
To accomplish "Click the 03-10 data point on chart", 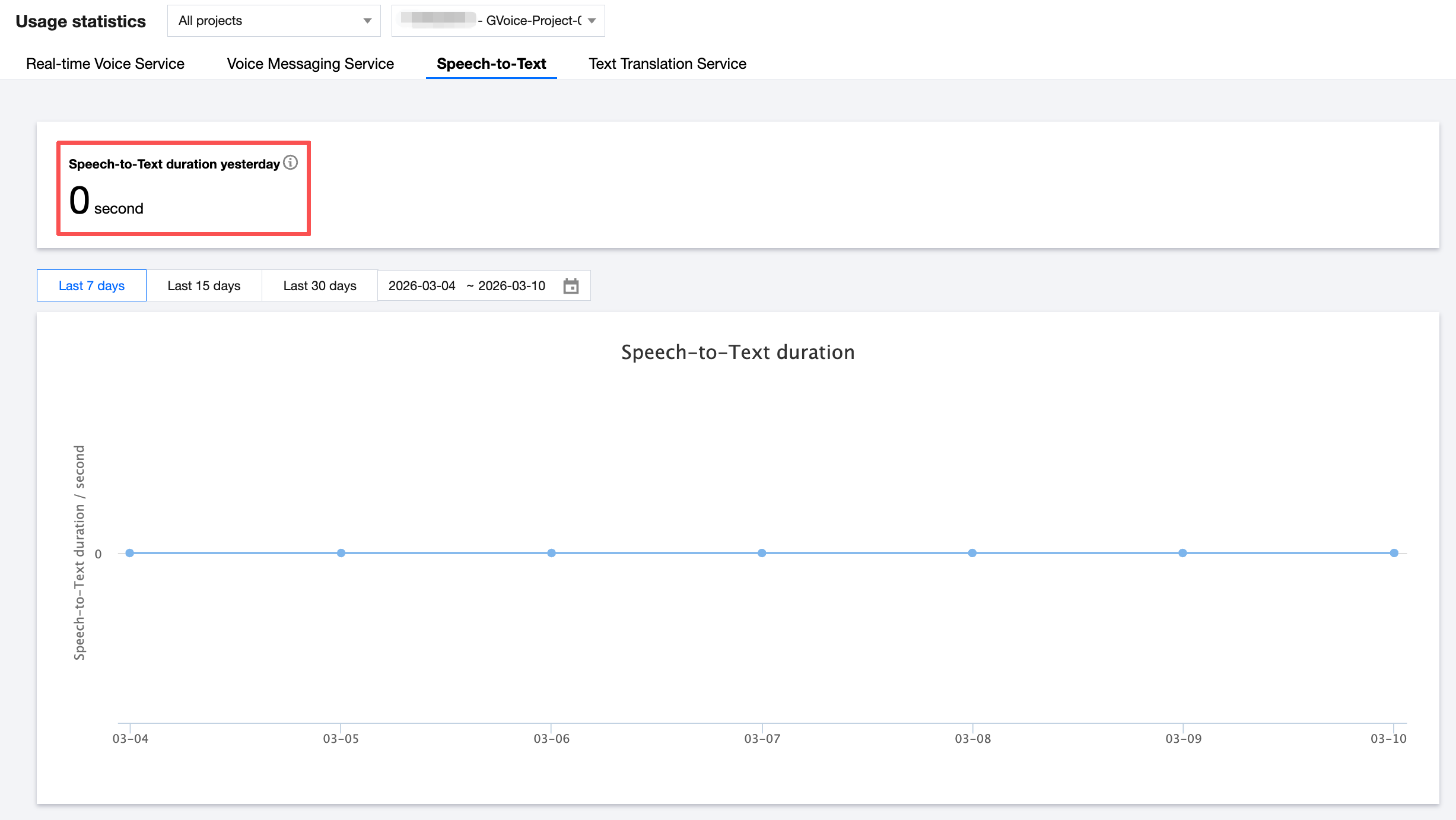I will 1394,553.
